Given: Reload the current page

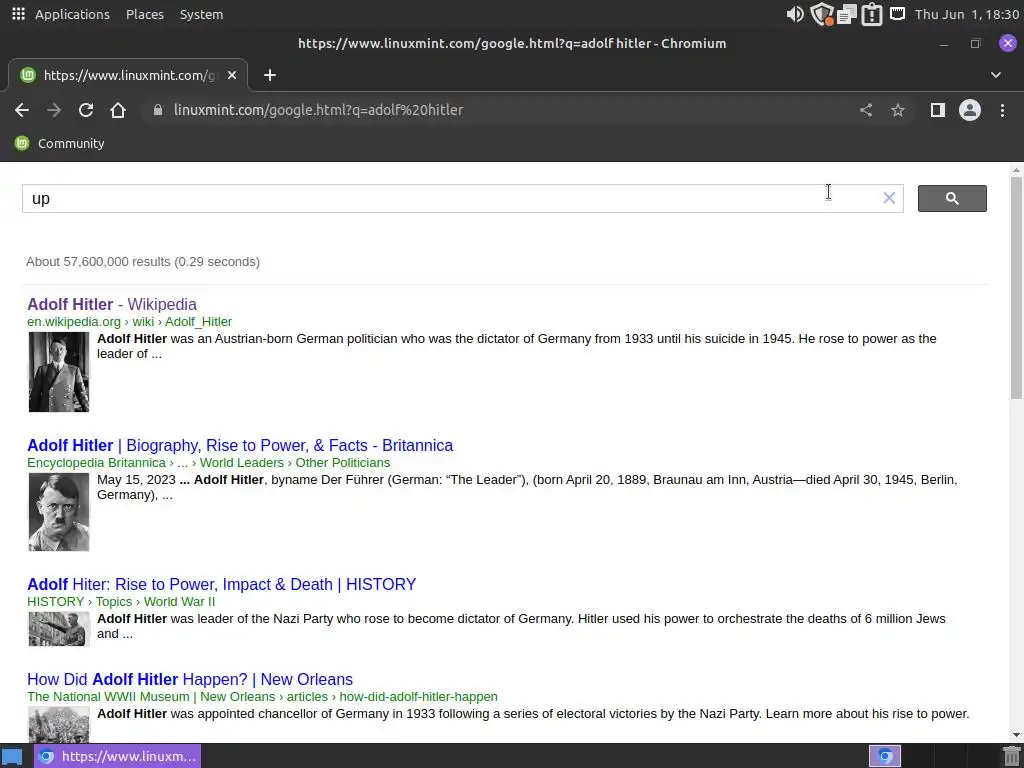Looking at the screenshot, I should (86, 110).
